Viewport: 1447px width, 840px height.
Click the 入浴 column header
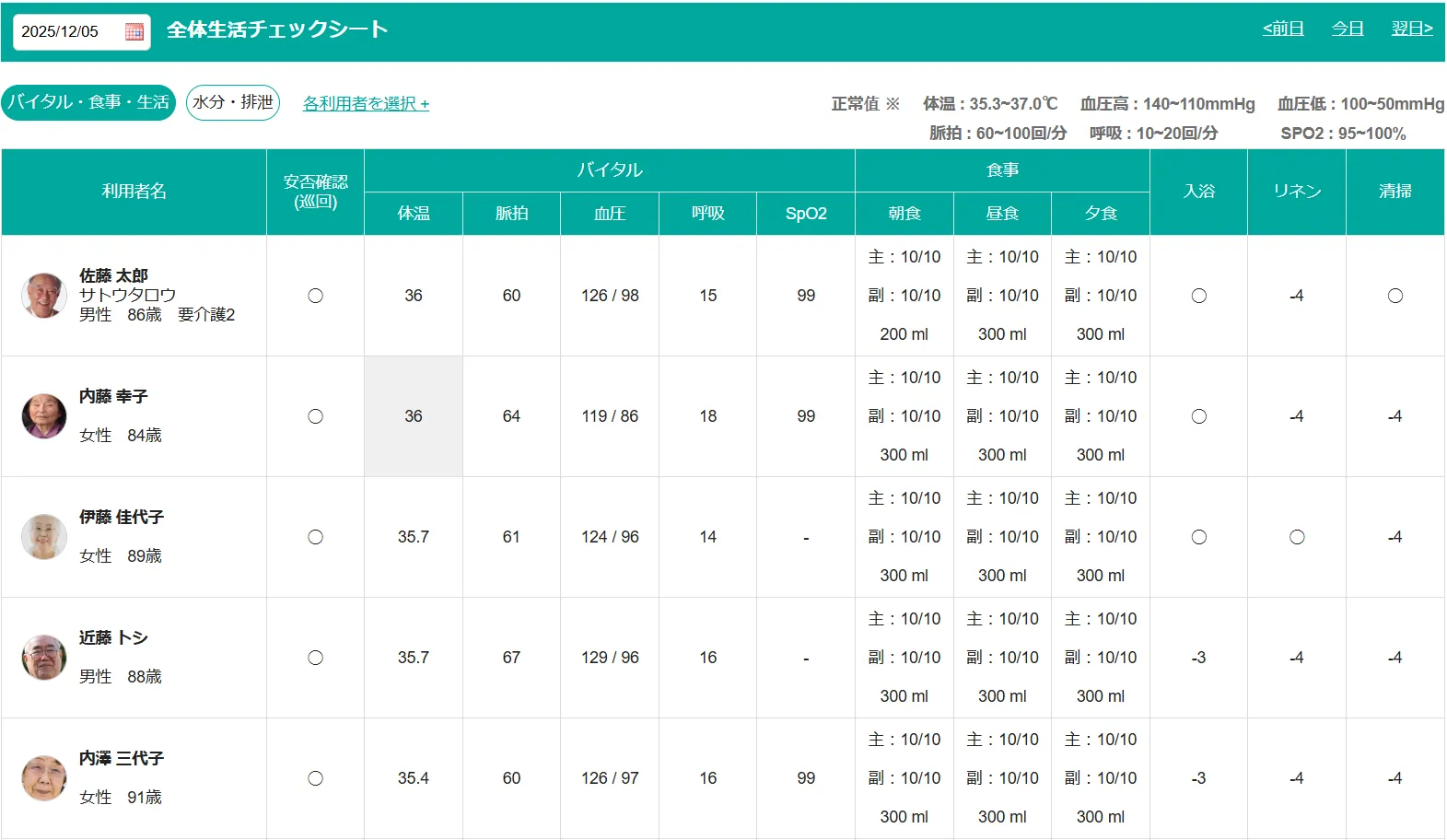pyautogui.click(x=1198, y=192)
